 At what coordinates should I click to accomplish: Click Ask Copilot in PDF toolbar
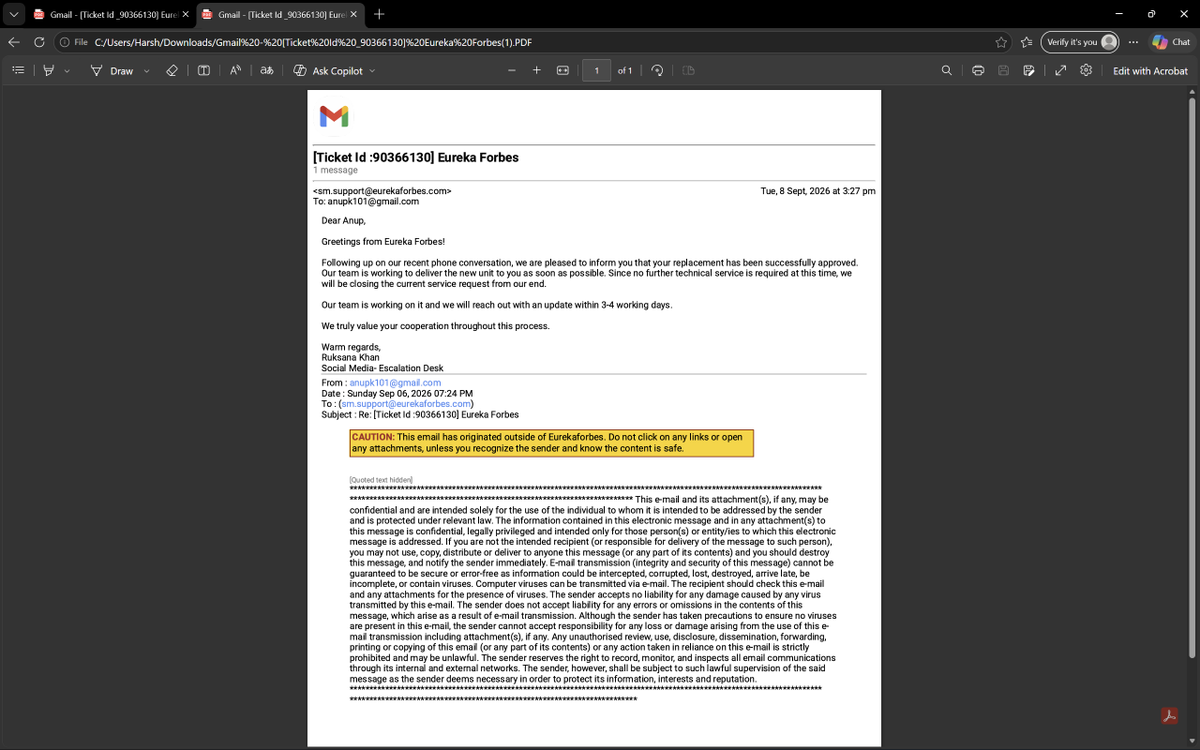(328, 71)
